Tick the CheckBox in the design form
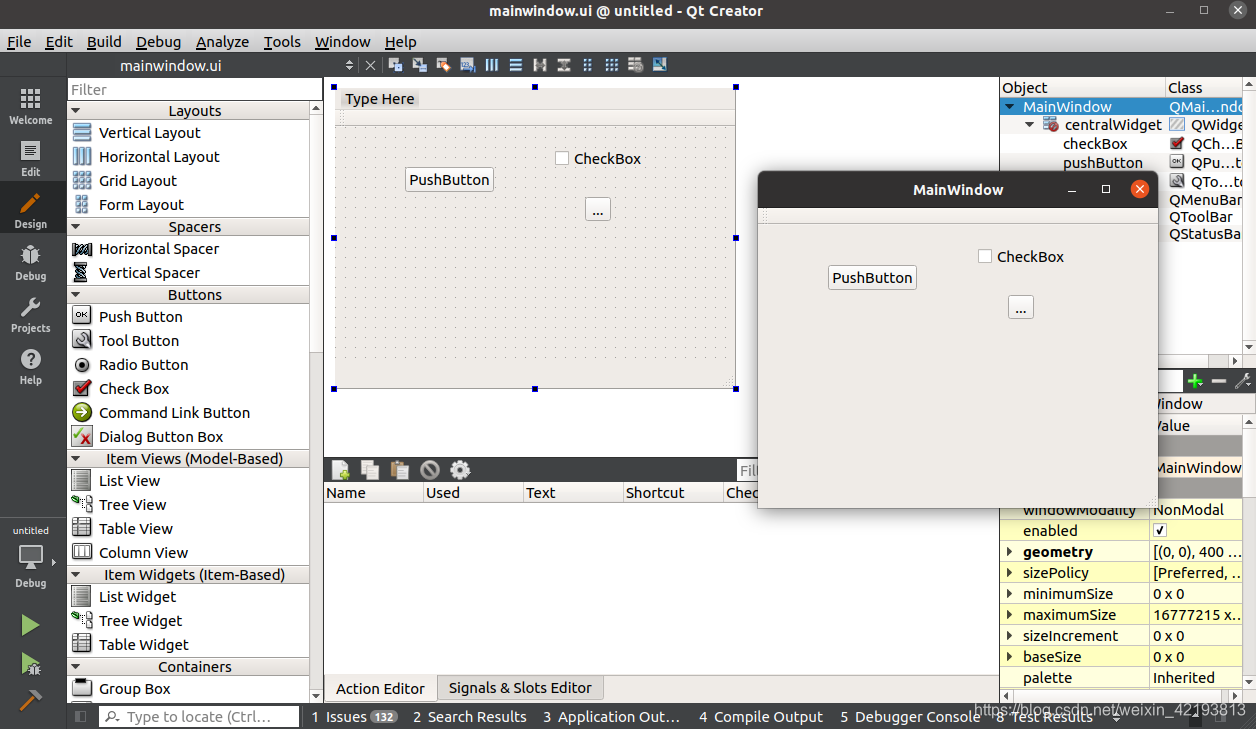 562,158
